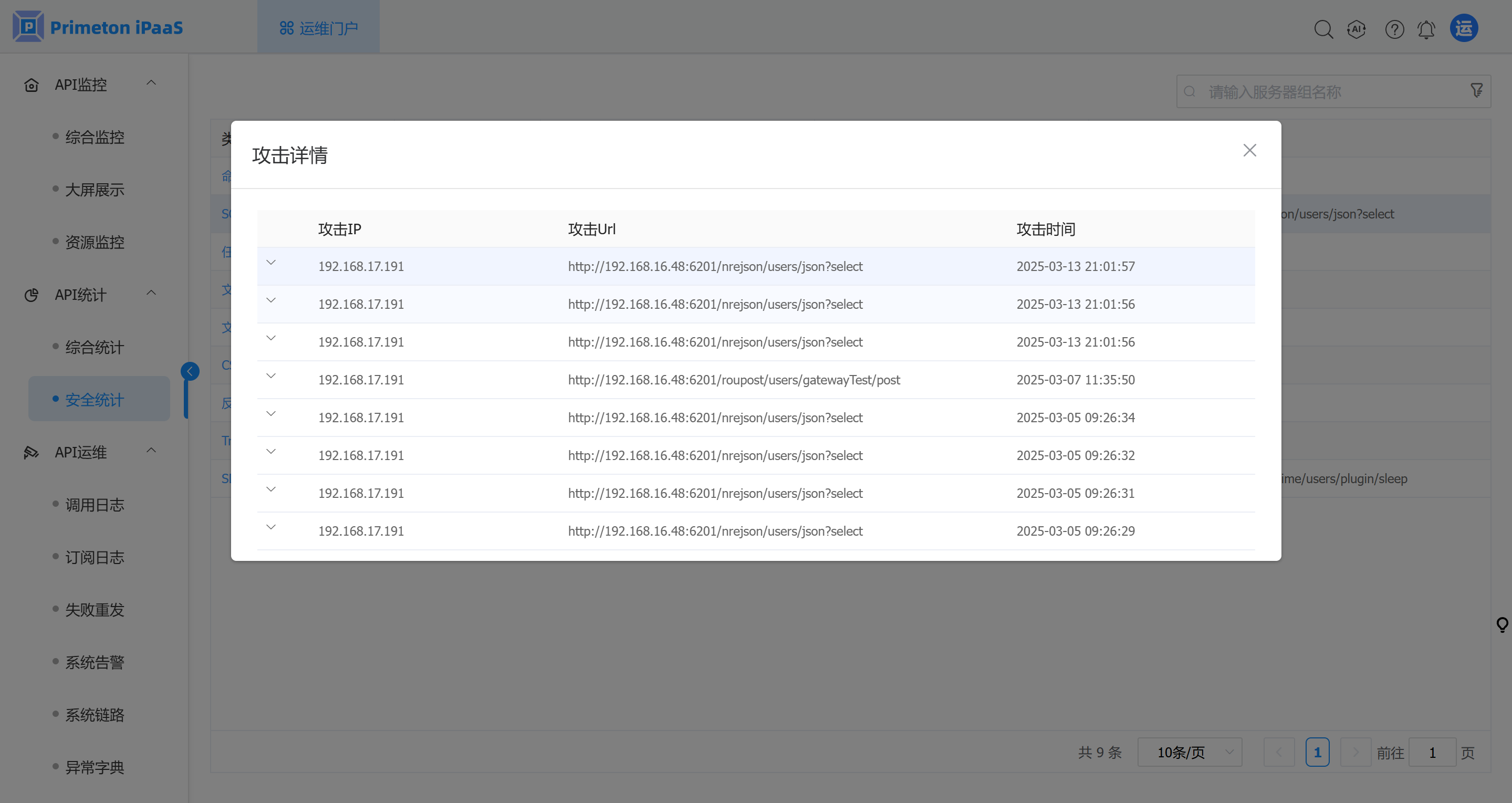
Task: Expand the gatewayTest/post attack row
Action: tap(270, 376)
